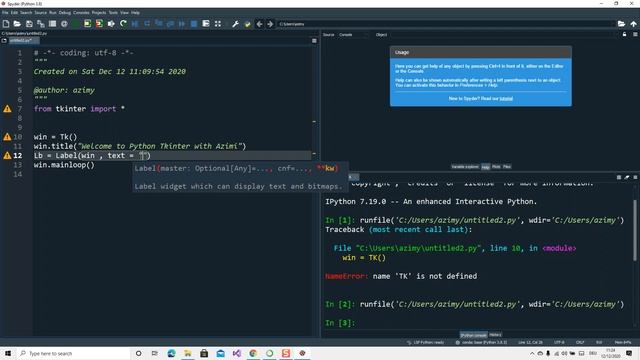Switch to the History tab
Viewport: 640px width, 360px height.
[x=495, y=335]
